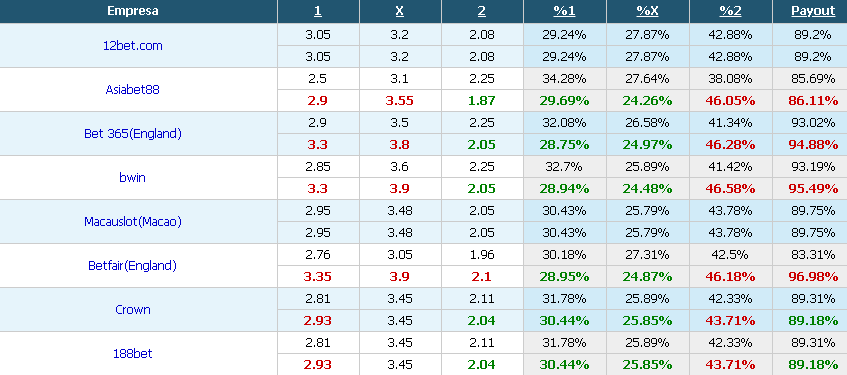The width and height of the screenshot is (847, 375).
Task: Select Bet 365's 94.88% payout cell
Action: point(814,145)
